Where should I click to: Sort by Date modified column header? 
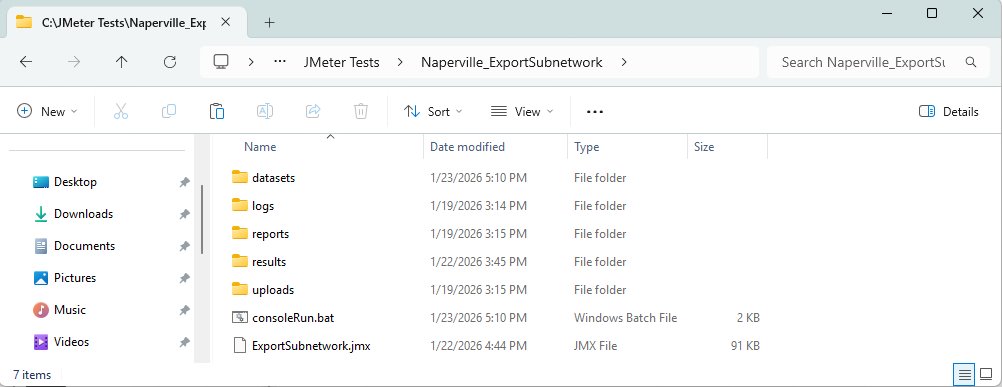pos(467,147)
